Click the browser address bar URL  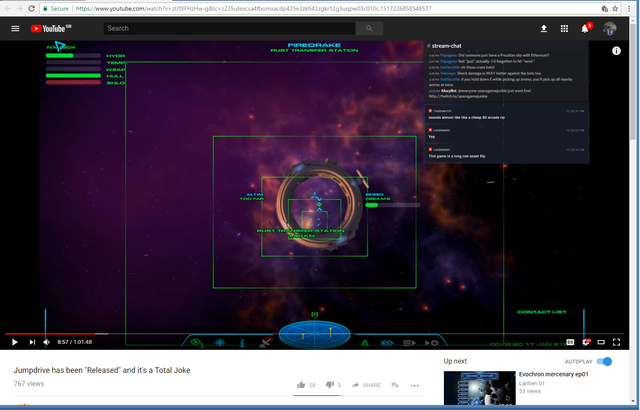pos(253,9)
